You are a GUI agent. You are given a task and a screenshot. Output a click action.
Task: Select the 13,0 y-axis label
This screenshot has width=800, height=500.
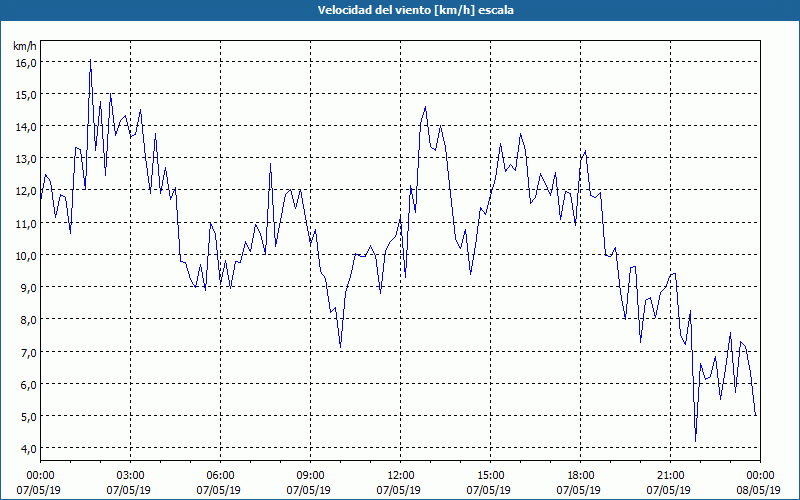26,159
